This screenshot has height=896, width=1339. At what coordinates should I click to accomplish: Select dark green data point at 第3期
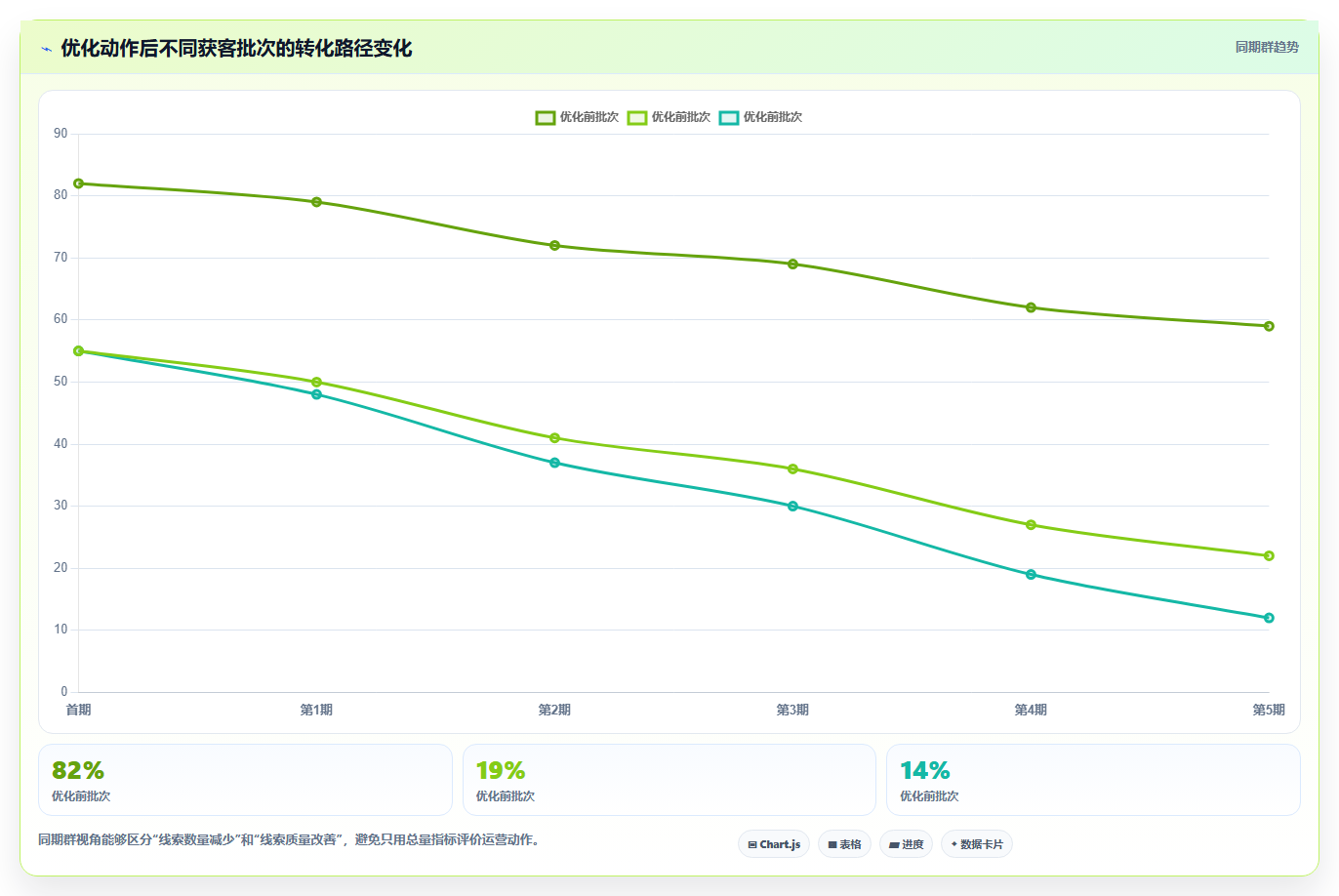(x=792, y=265)
